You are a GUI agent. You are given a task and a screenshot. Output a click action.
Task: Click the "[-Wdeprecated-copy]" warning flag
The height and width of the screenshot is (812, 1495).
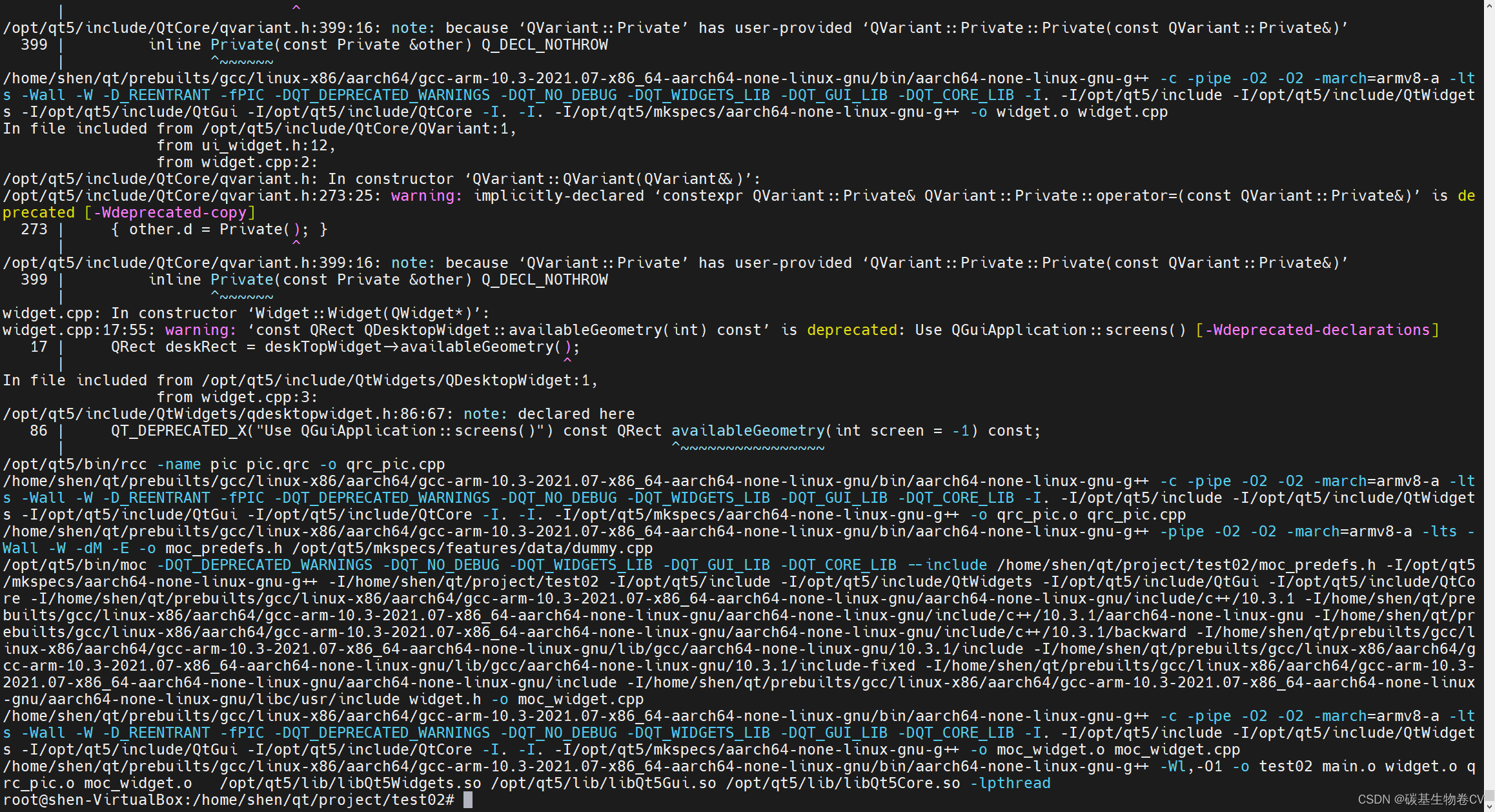[x=170, y=212]
